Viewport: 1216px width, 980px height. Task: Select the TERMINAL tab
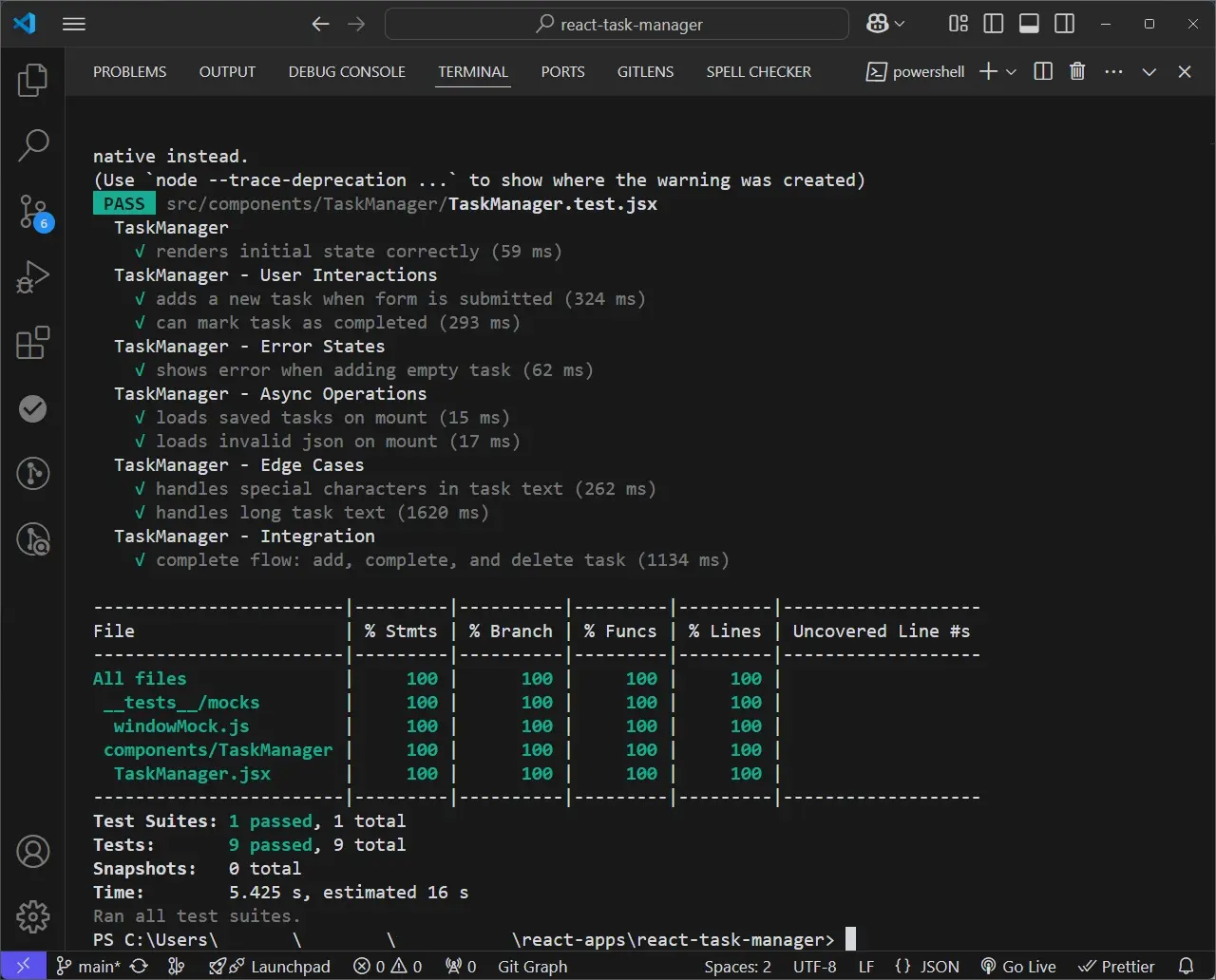[473, 72]
